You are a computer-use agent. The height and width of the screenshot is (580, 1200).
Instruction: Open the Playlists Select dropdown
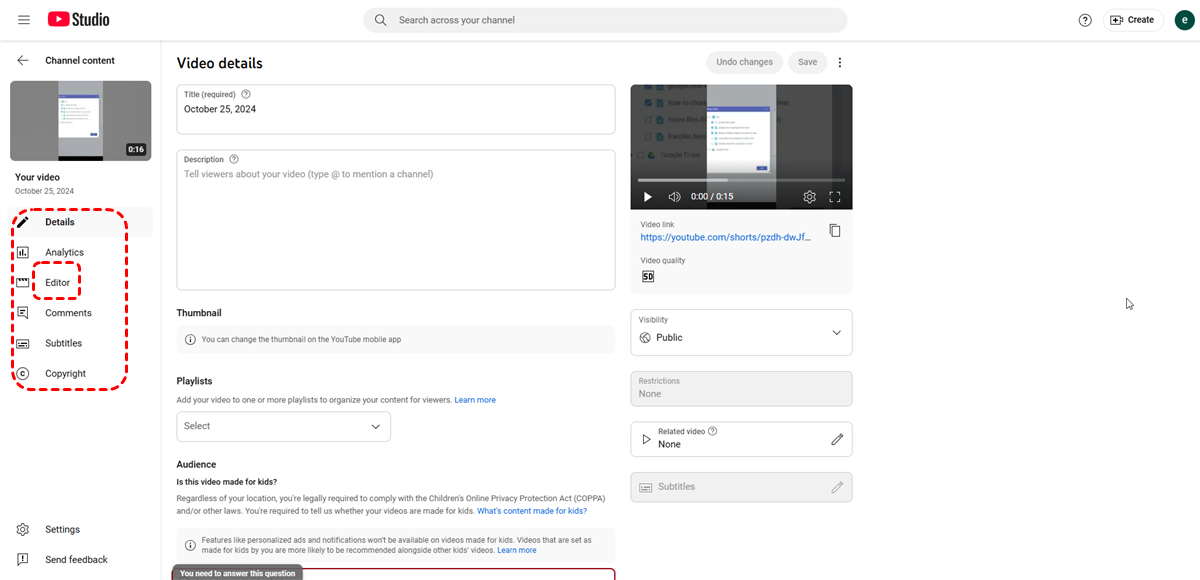coord(283,426)
